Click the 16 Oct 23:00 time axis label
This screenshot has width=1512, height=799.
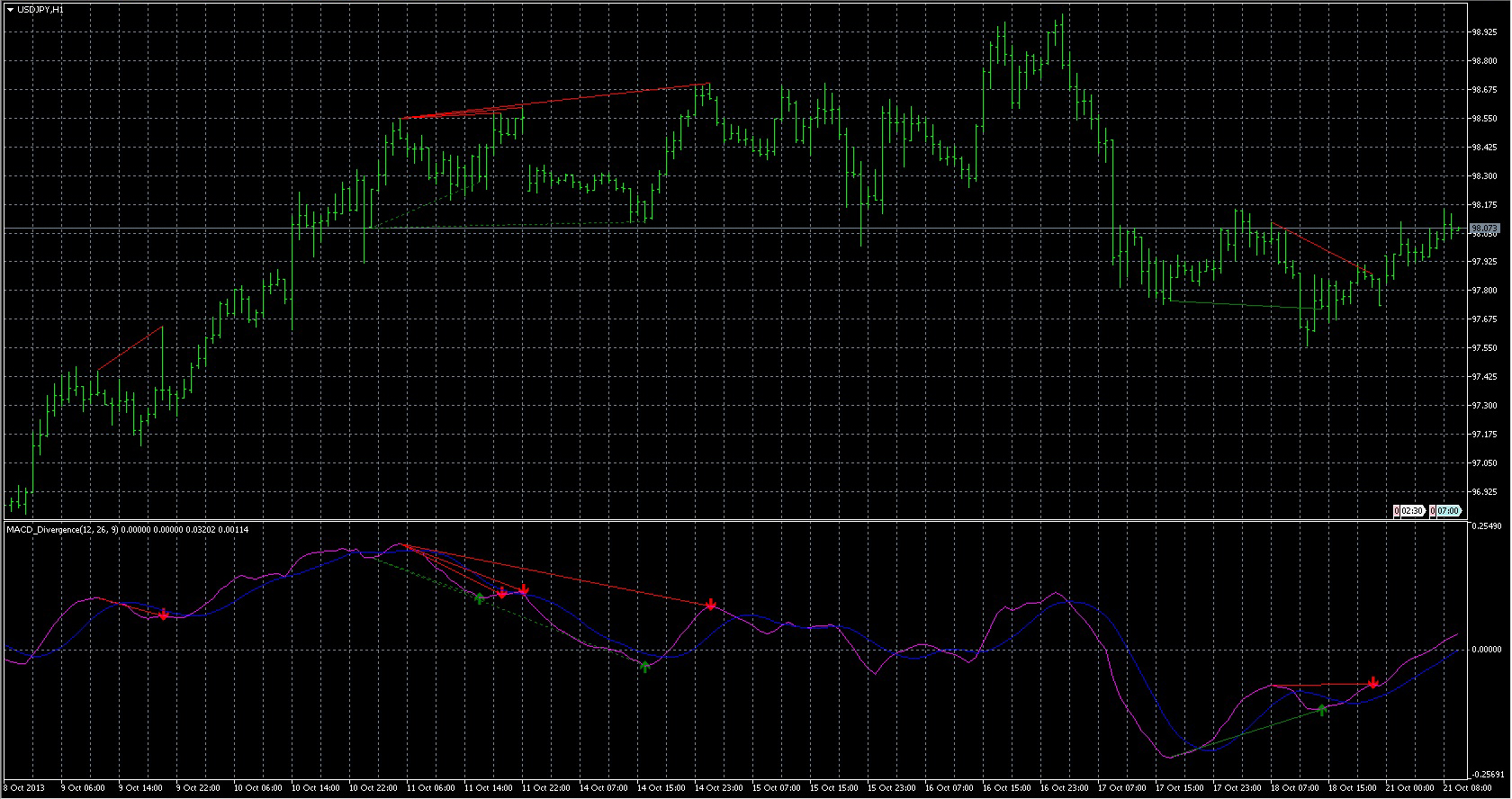(x=1064, y=788)
